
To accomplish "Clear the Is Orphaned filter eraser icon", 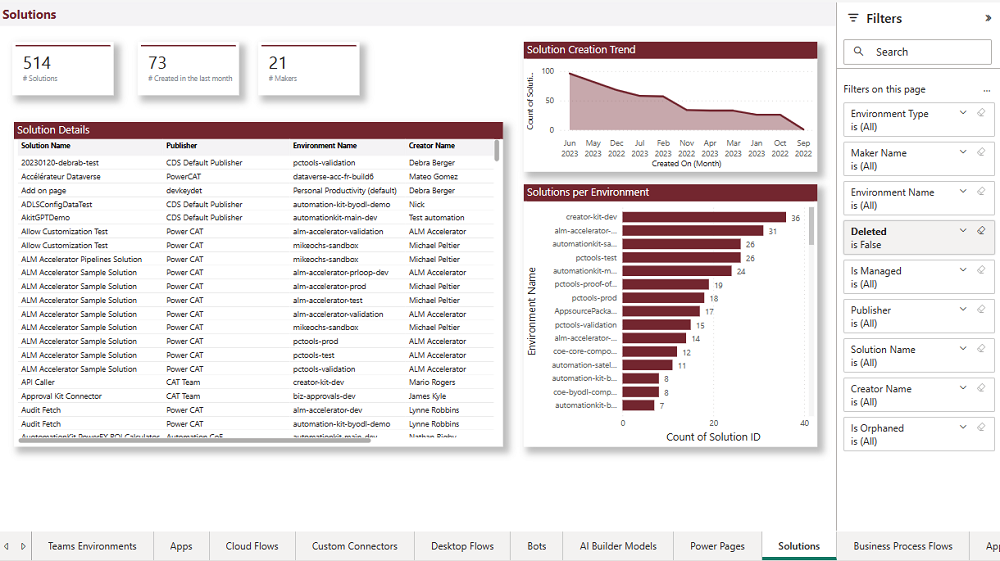I will pos(981,428).
